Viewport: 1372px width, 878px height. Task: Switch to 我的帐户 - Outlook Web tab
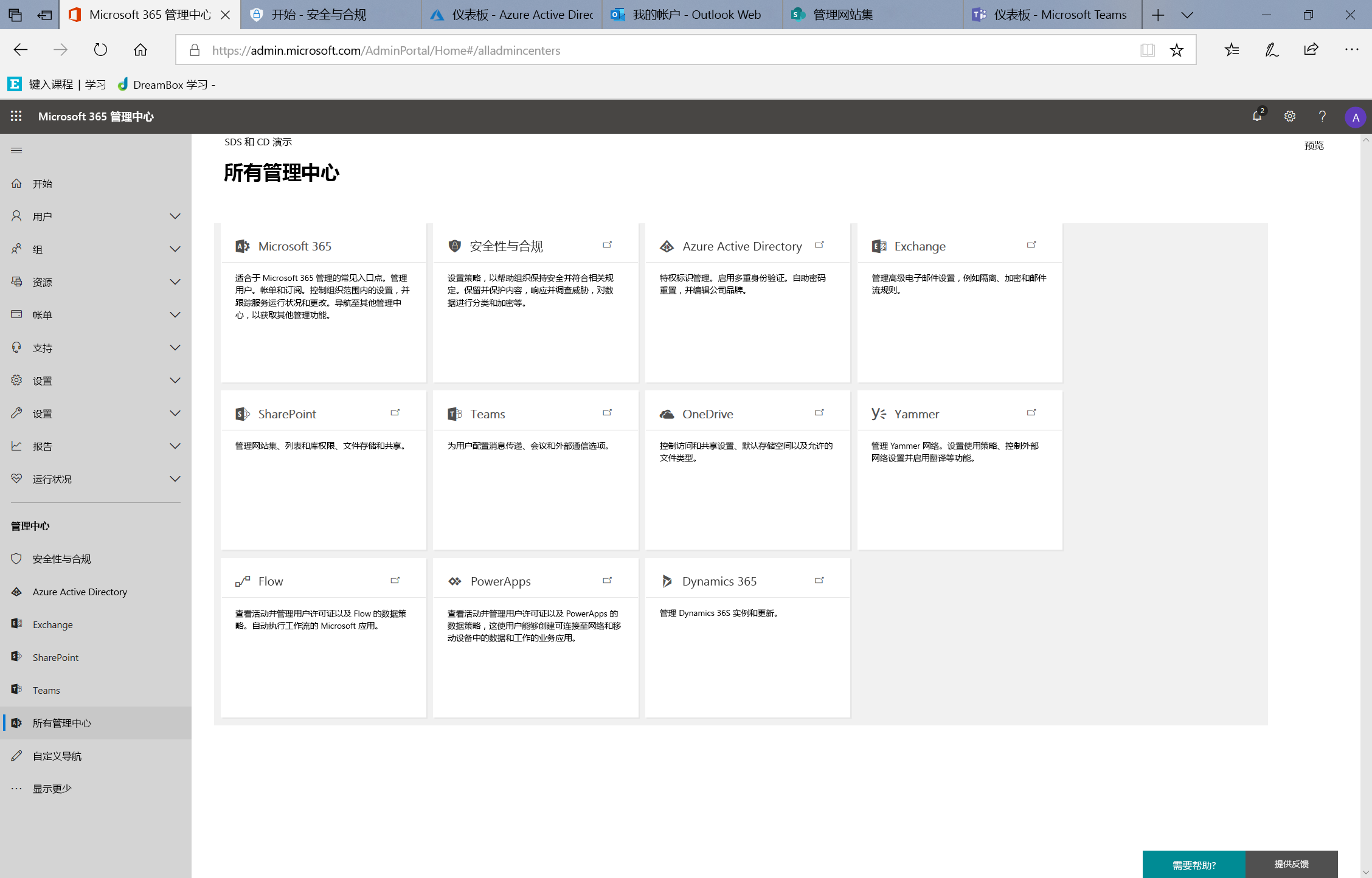tap(693, 15)
